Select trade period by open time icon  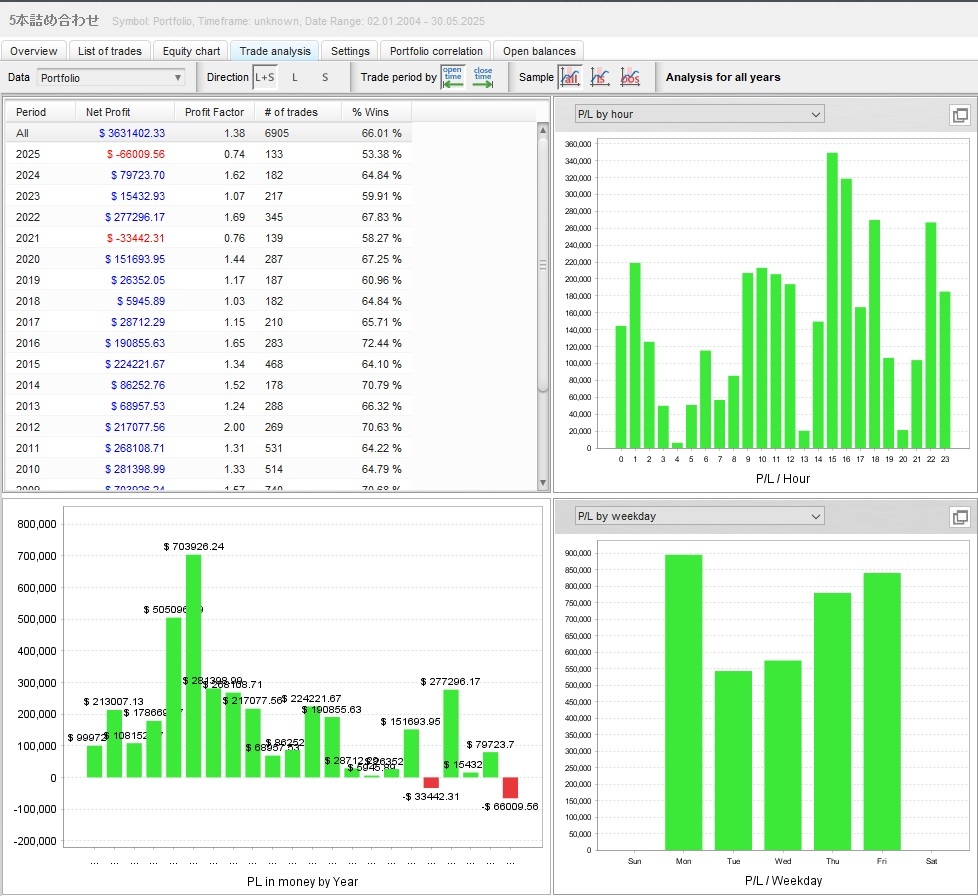(452, 77)
